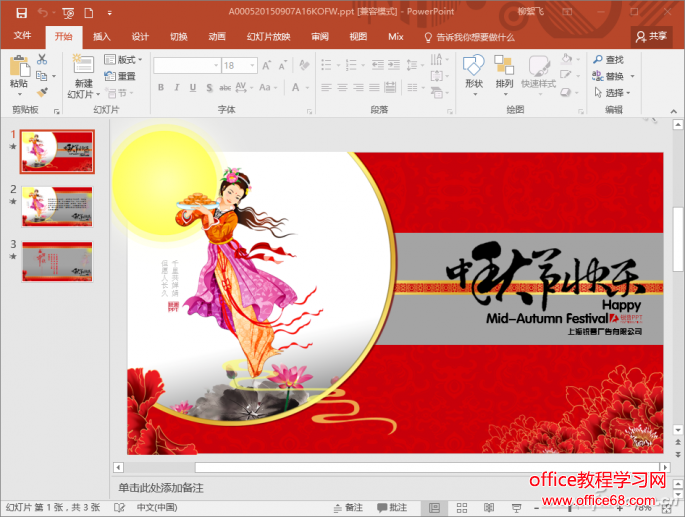
Task: Decrease font size with the smaller A
Action: click(283, 66)
